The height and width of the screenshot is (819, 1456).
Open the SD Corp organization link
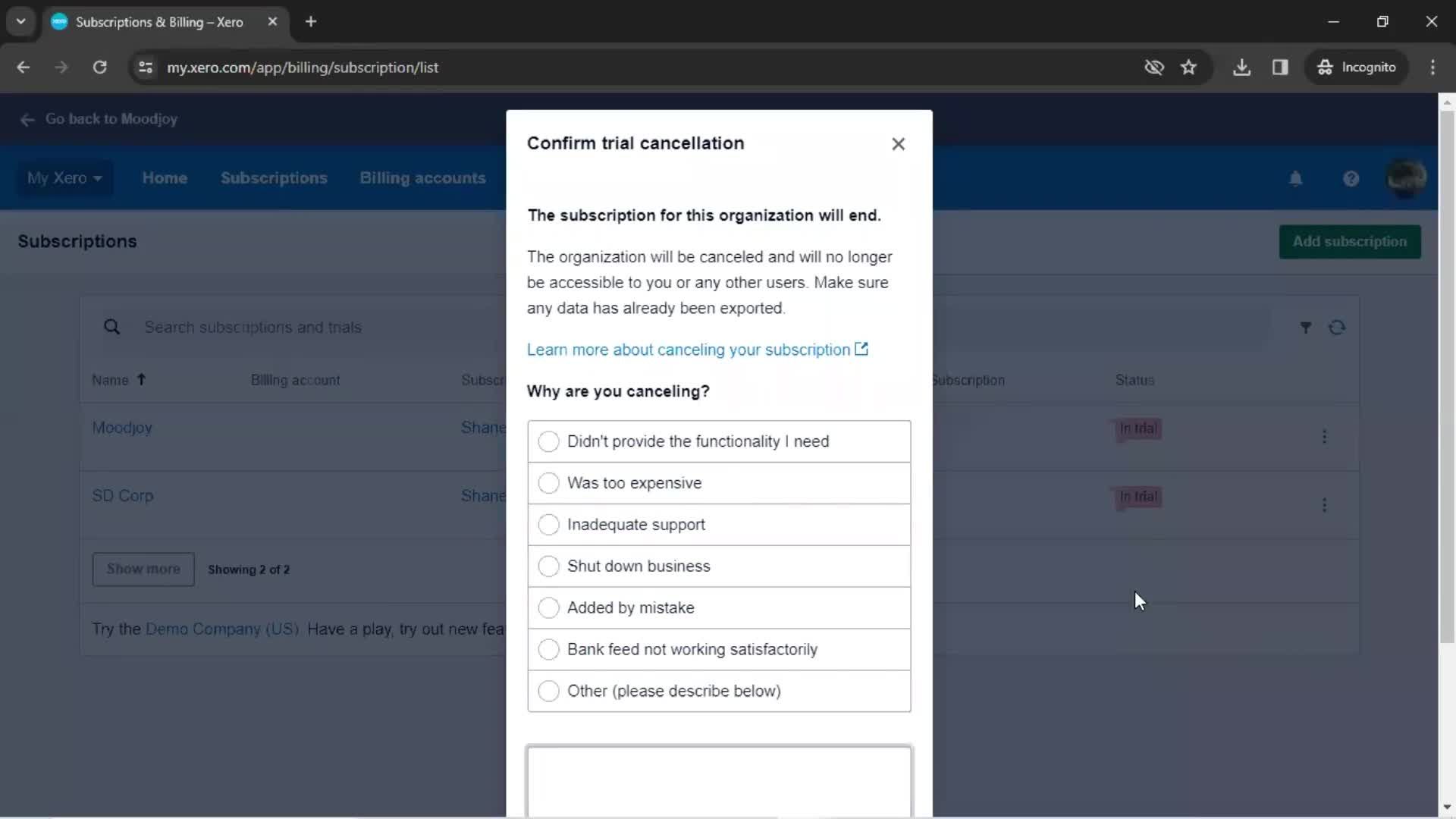[122, 496]
